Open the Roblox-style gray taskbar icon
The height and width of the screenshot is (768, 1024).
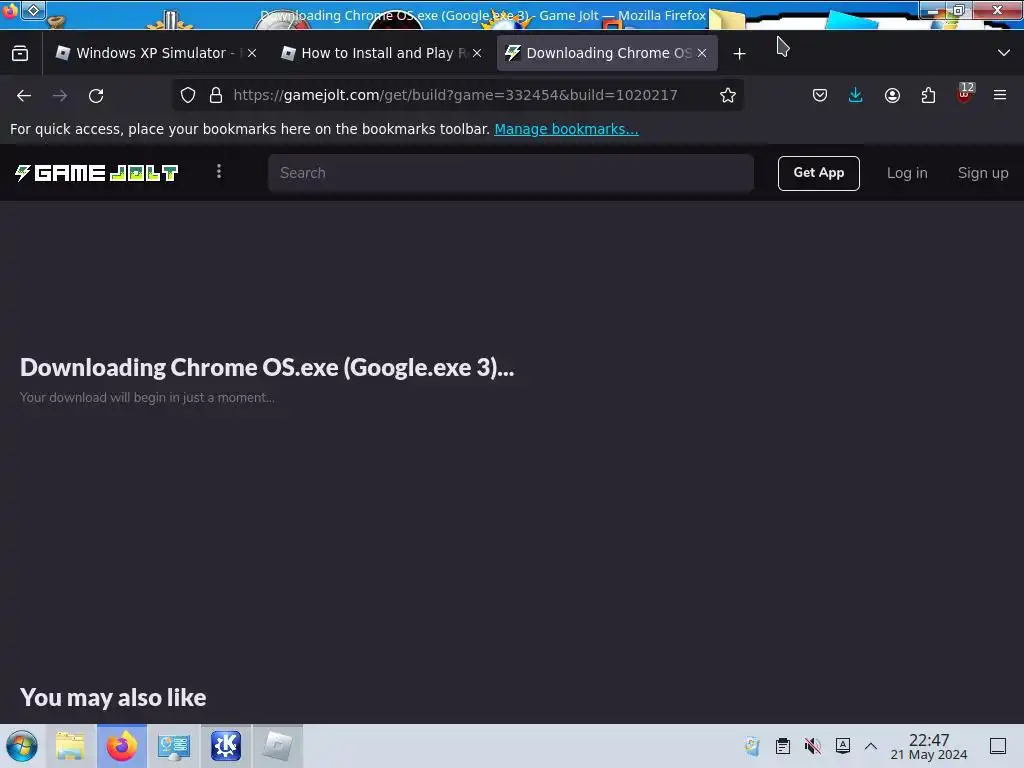pos(278,746)
